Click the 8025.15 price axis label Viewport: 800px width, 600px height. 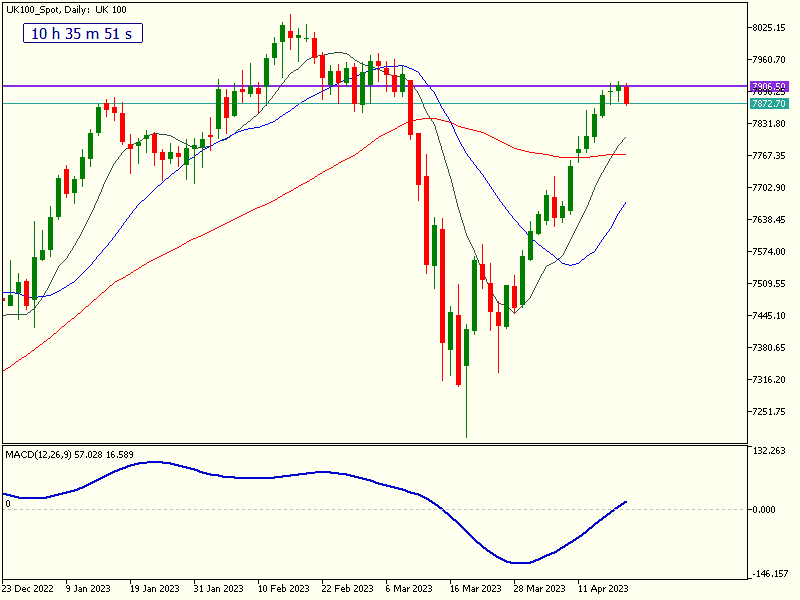pos(773,28)
